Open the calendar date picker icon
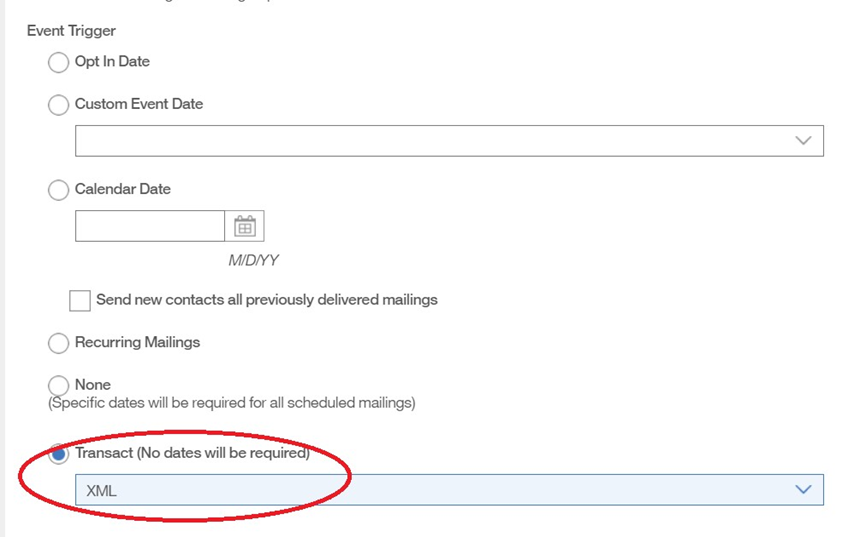This screenshot has width=842, height=537. click(245, 227)
